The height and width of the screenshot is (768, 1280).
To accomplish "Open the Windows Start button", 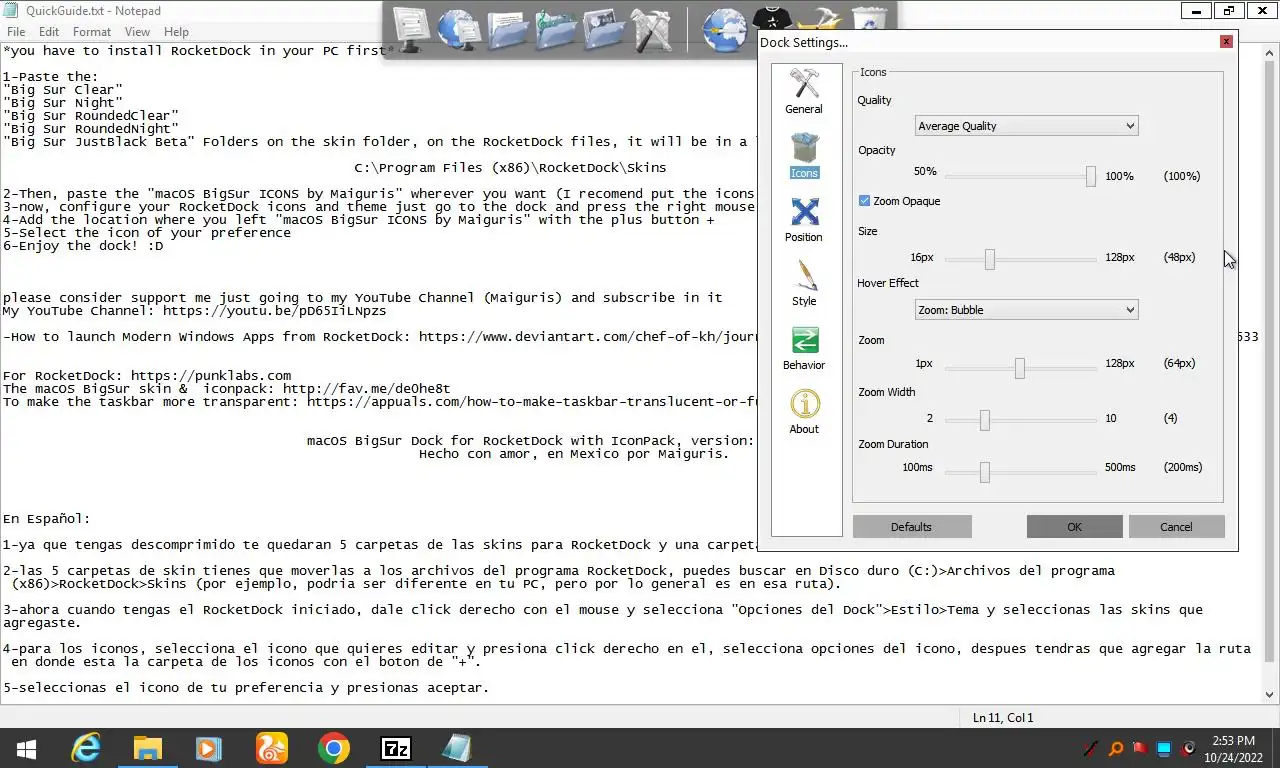I will pyautogui.click(x=26, y=748).
